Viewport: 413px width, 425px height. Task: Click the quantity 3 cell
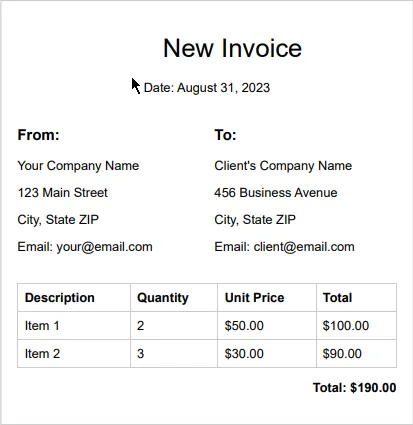(x=174, y=354)
